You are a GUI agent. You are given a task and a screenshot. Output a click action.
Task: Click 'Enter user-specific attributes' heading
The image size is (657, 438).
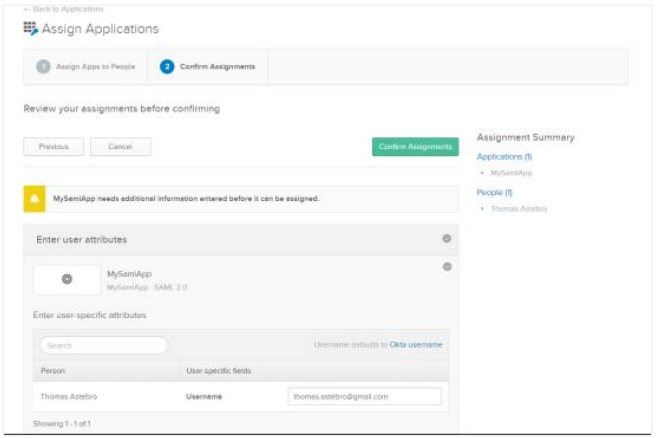point(90,315)
